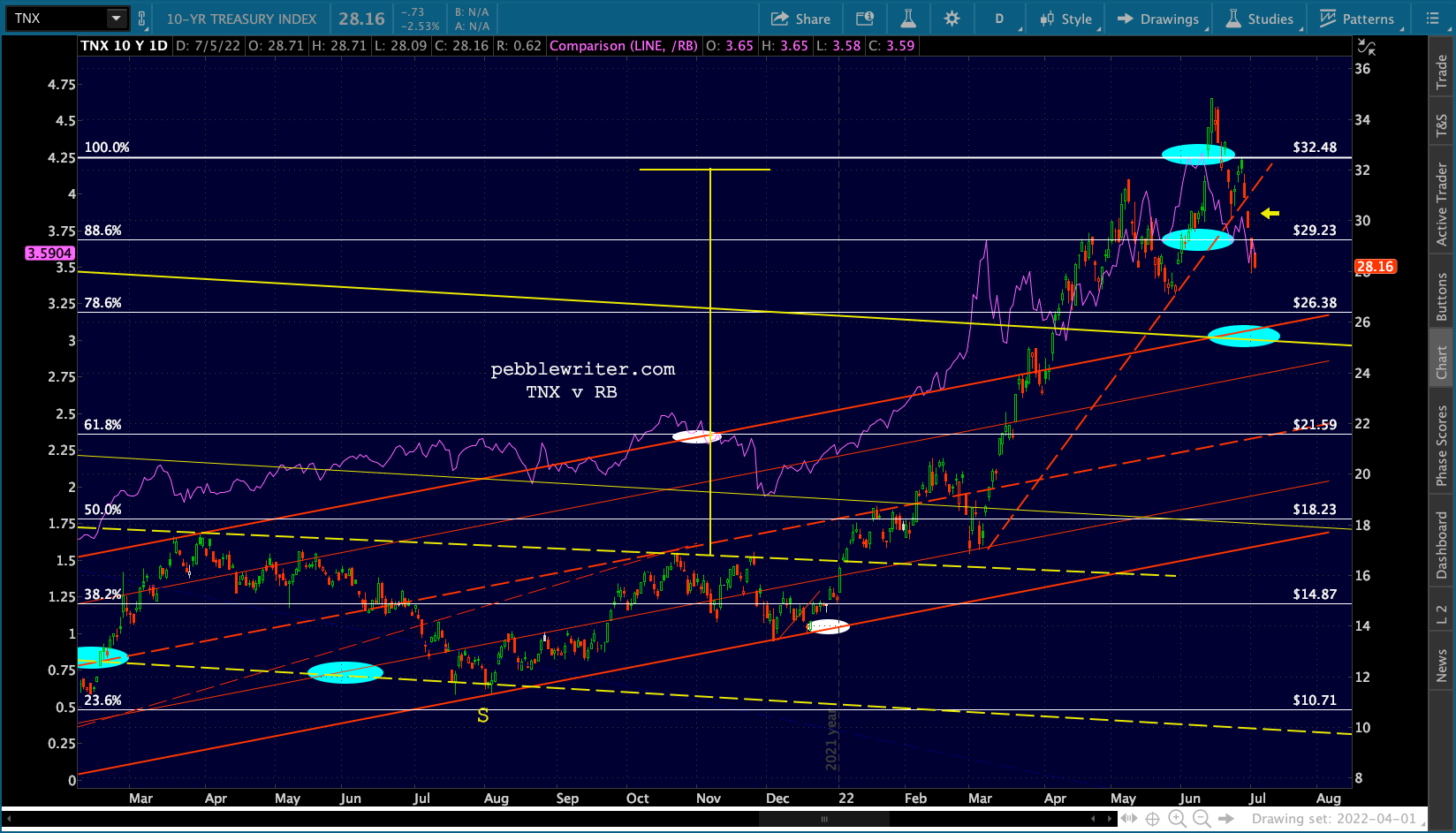The width and height of the screenshot is (1456, 833).
Task: Click the -2.53% change value
Action: click(x=421, y=26)
